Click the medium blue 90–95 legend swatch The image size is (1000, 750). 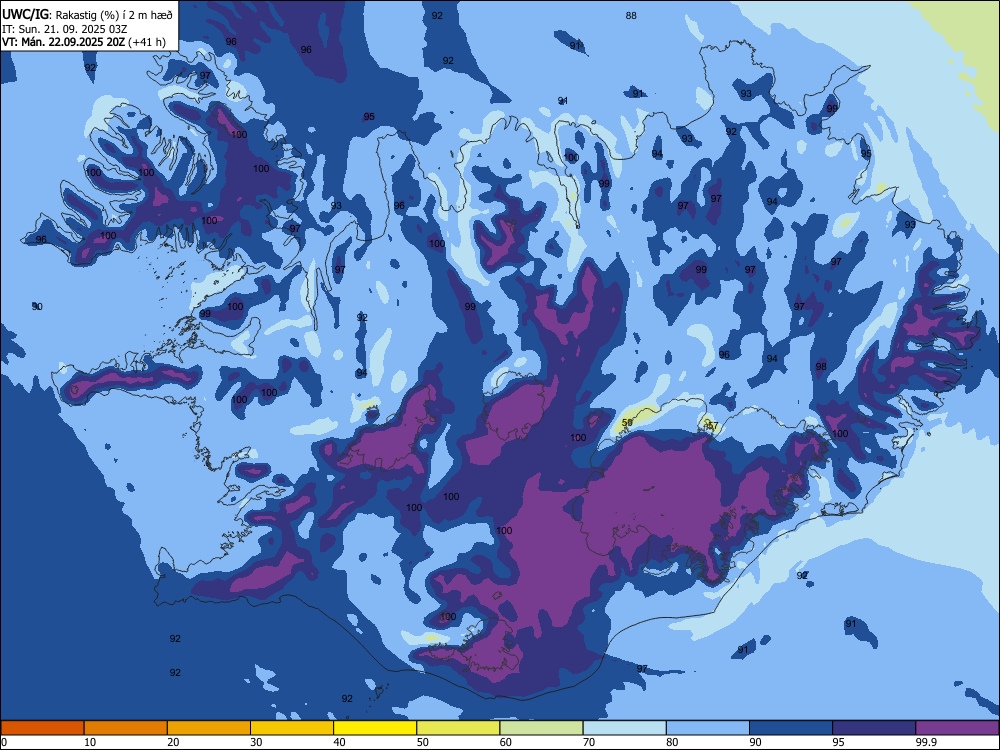click(x=791, y=728)
